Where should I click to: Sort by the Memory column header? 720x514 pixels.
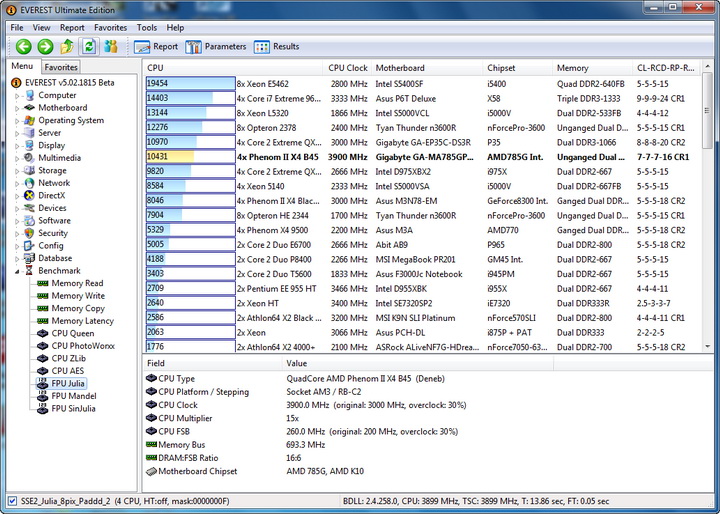click(593, 68)
